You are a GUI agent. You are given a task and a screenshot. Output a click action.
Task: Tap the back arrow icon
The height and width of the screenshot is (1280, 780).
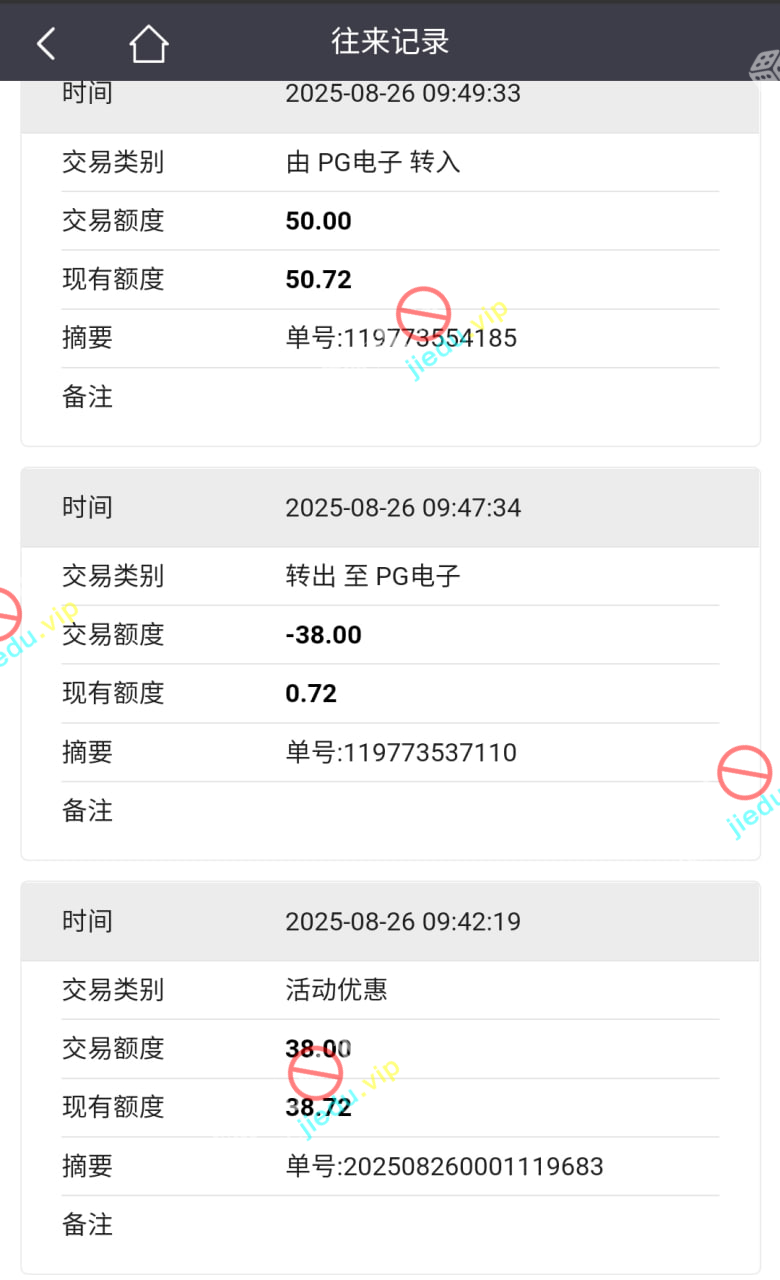tap(46, 43)
